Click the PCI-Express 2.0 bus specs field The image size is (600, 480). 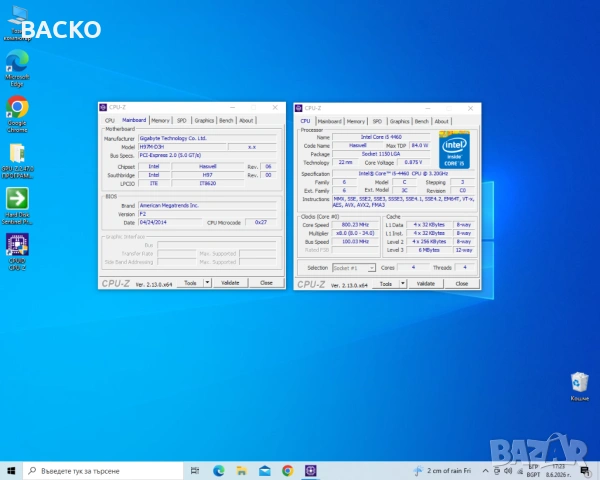pos(207,155)
